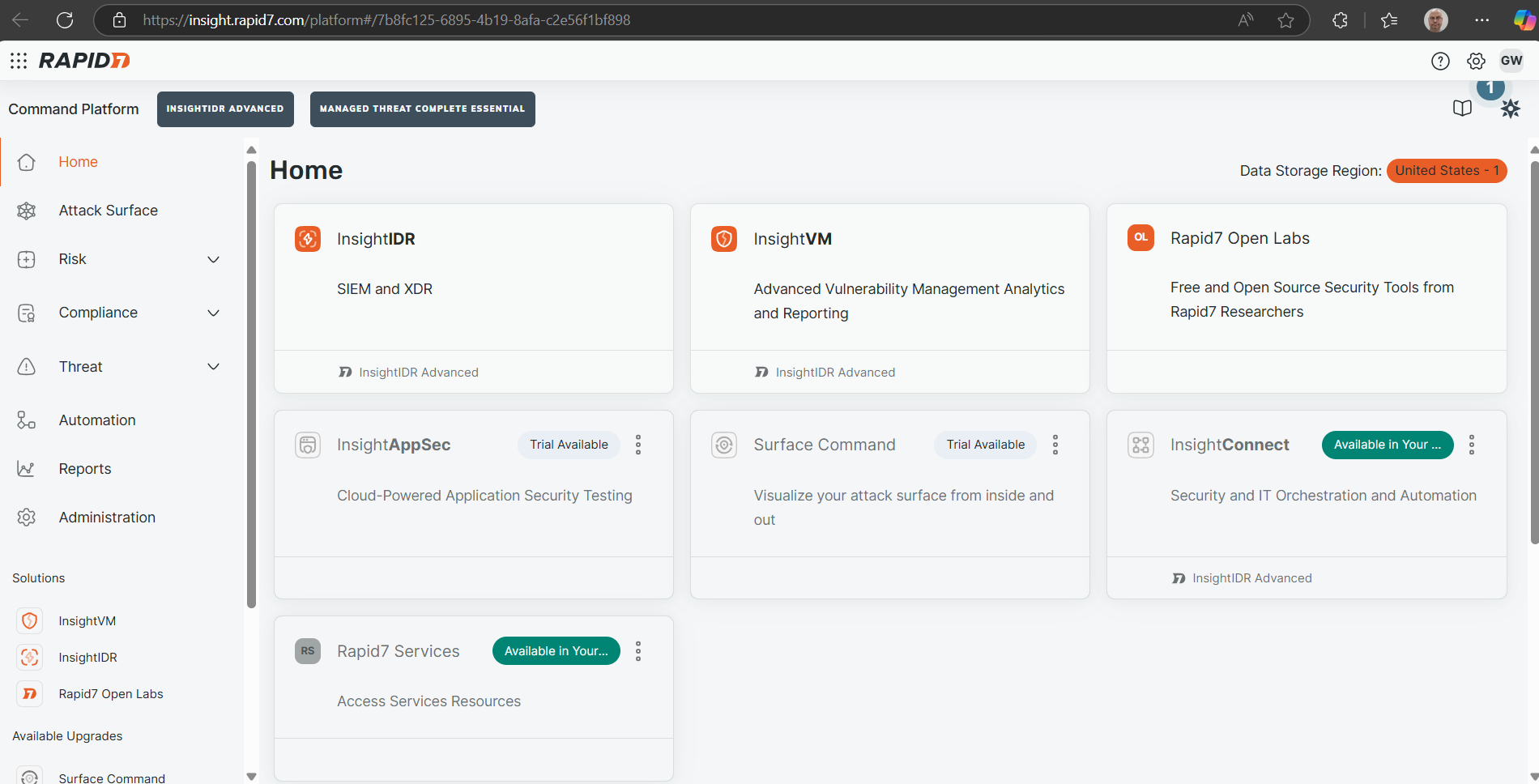Open the Rapid7 Open Labs title
The image size is (1539, 784).
click(x=1240, y=238)
